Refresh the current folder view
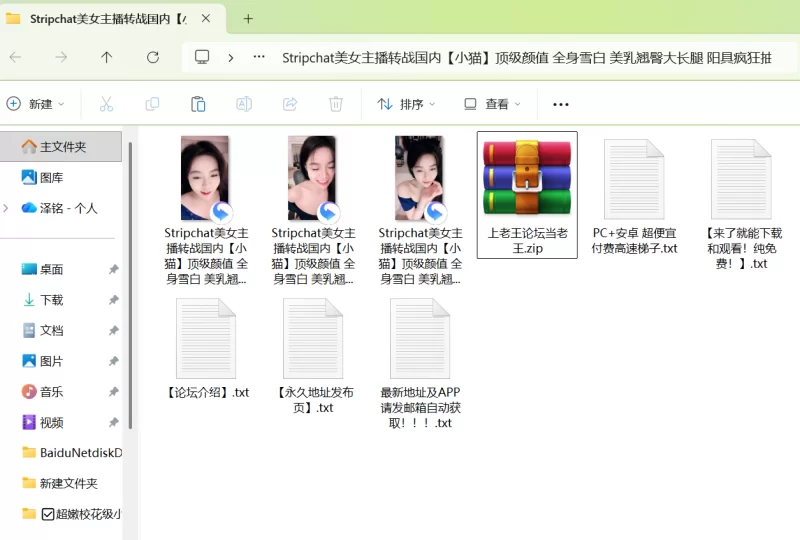The height and width of the screenshot is (540, 800). (x=153, y=57)
